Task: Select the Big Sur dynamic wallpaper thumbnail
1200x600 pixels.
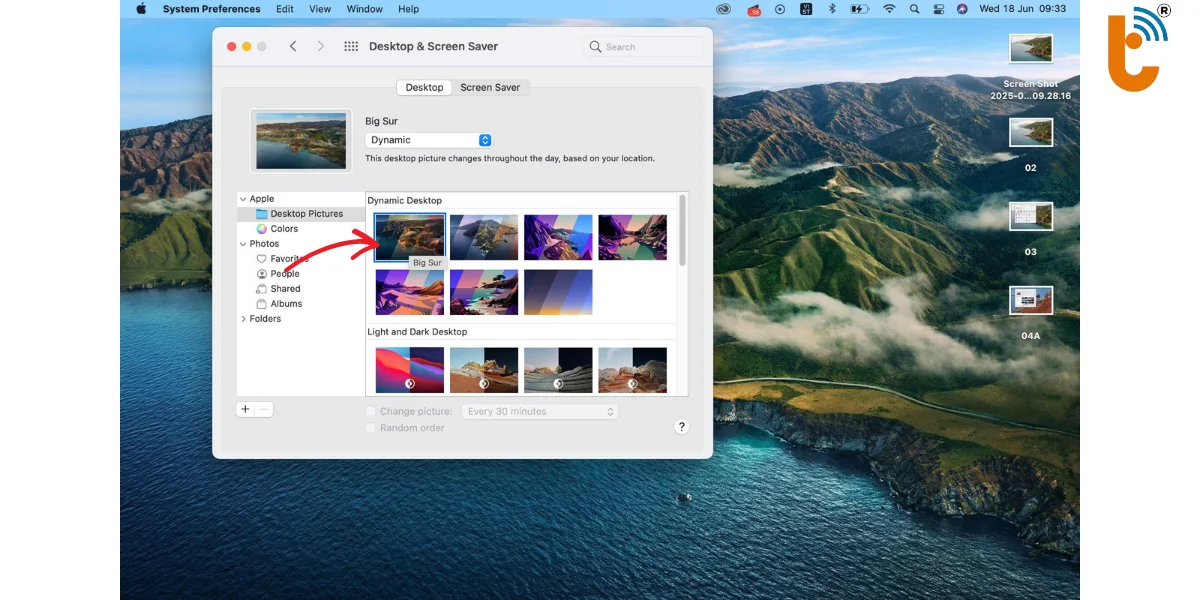Action: click(410, 236)
